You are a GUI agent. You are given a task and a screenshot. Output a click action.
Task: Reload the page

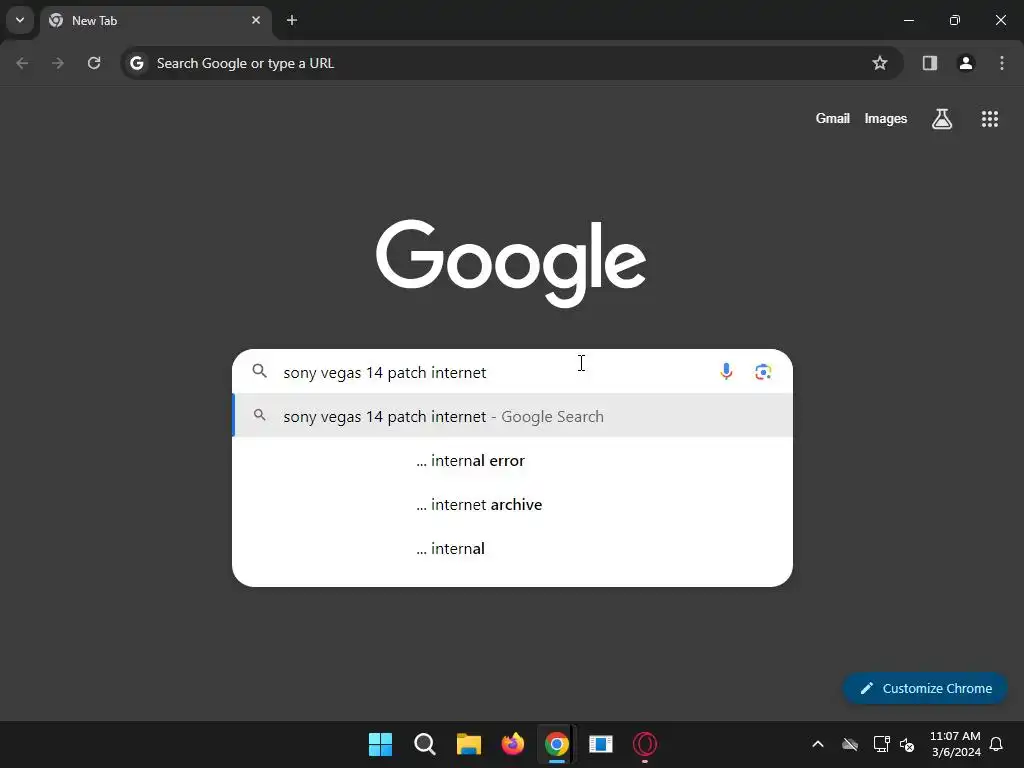coord(94,63)
